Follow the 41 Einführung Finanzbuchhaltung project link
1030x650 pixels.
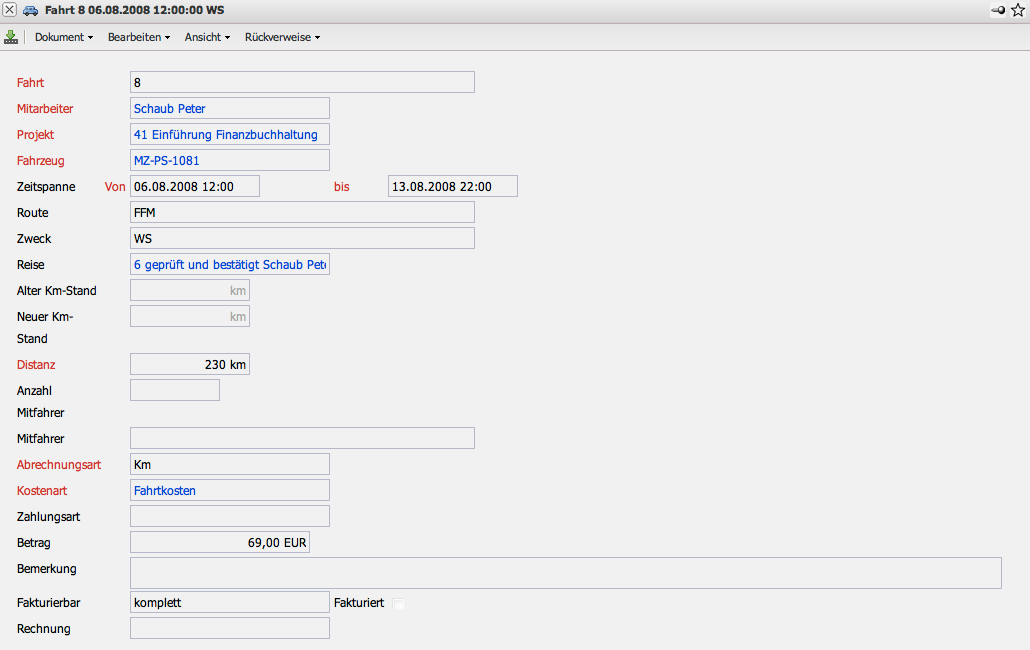pyautogui.click(x=226, y=134)
